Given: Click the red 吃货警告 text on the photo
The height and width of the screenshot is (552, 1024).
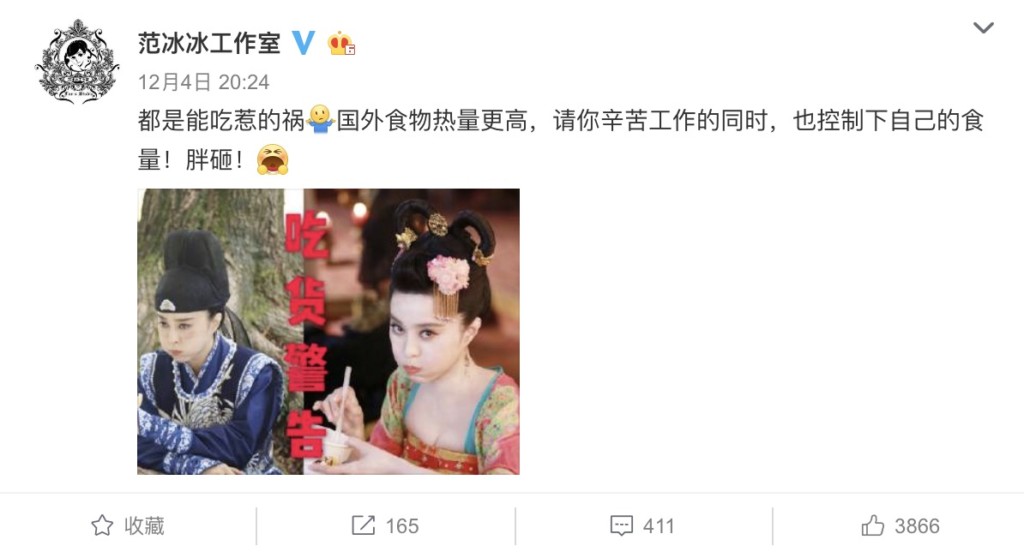Looking at the screenshot, I should click(306, 336).
